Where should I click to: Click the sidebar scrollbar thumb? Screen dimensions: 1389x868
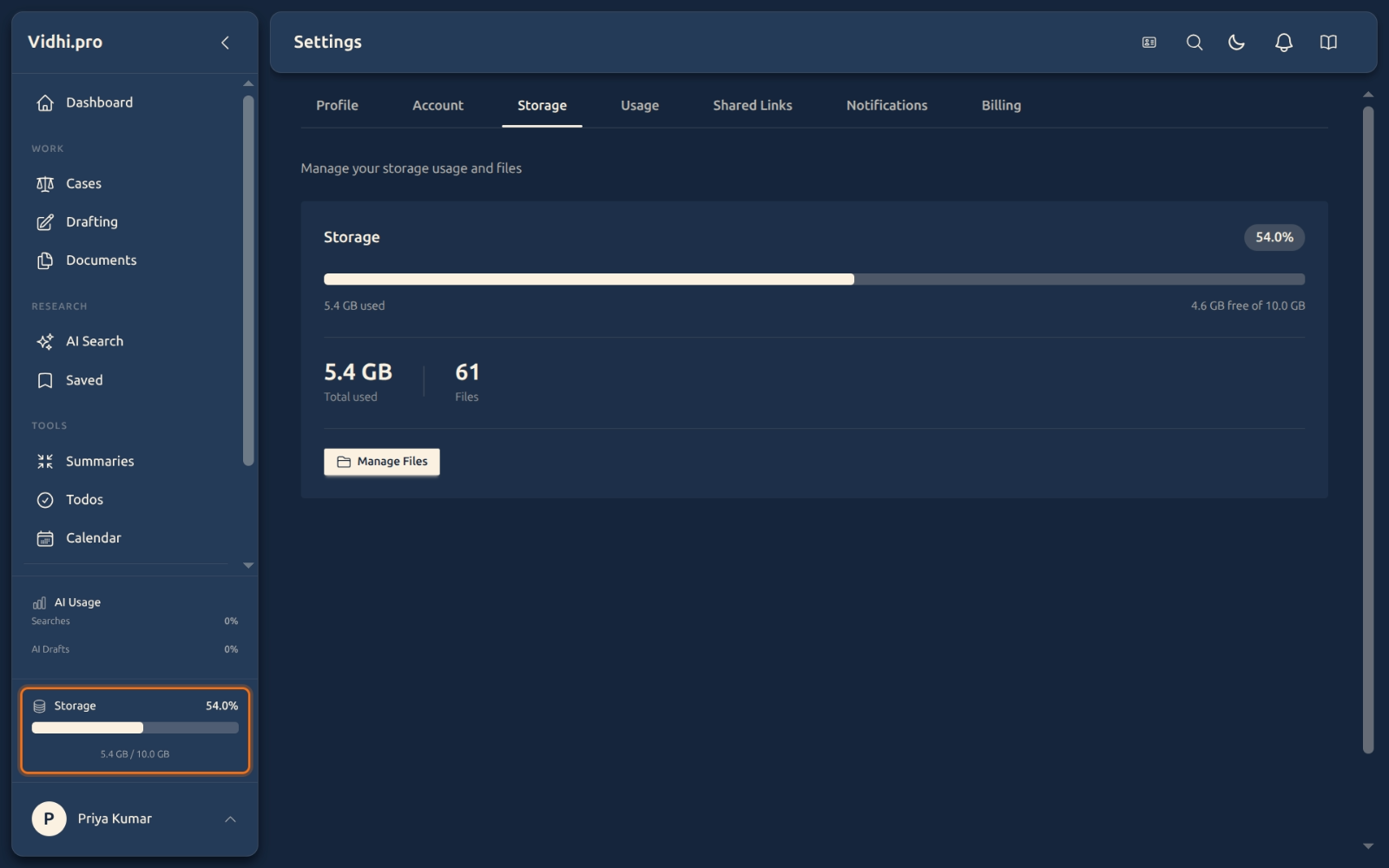[248, 281]
